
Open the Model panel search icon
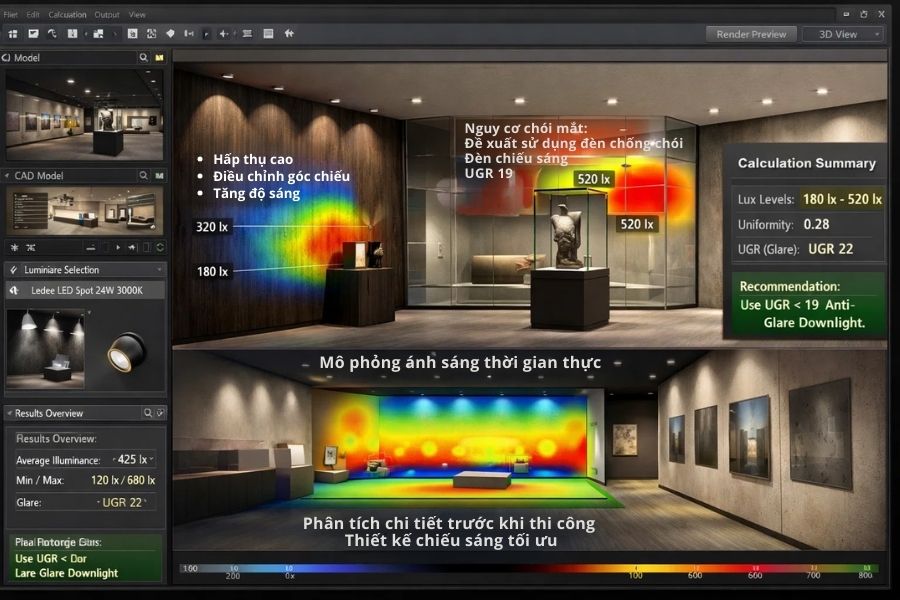[143, 58]
